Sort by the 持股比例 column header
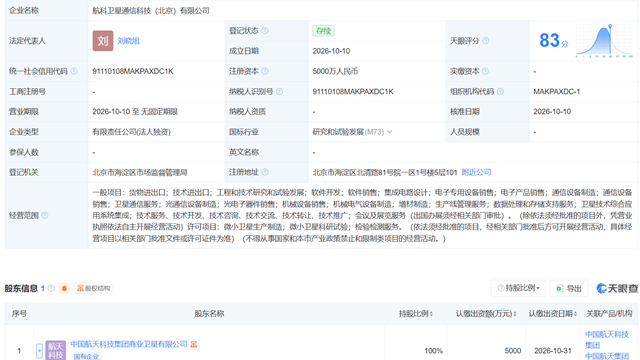 coord(416,313)
